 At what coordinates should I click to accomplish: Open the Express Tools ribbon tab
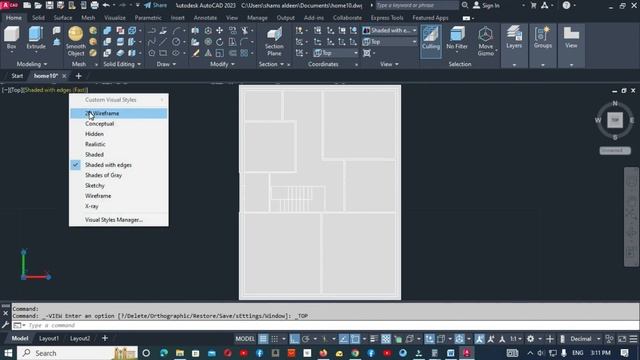pos(387,18)
